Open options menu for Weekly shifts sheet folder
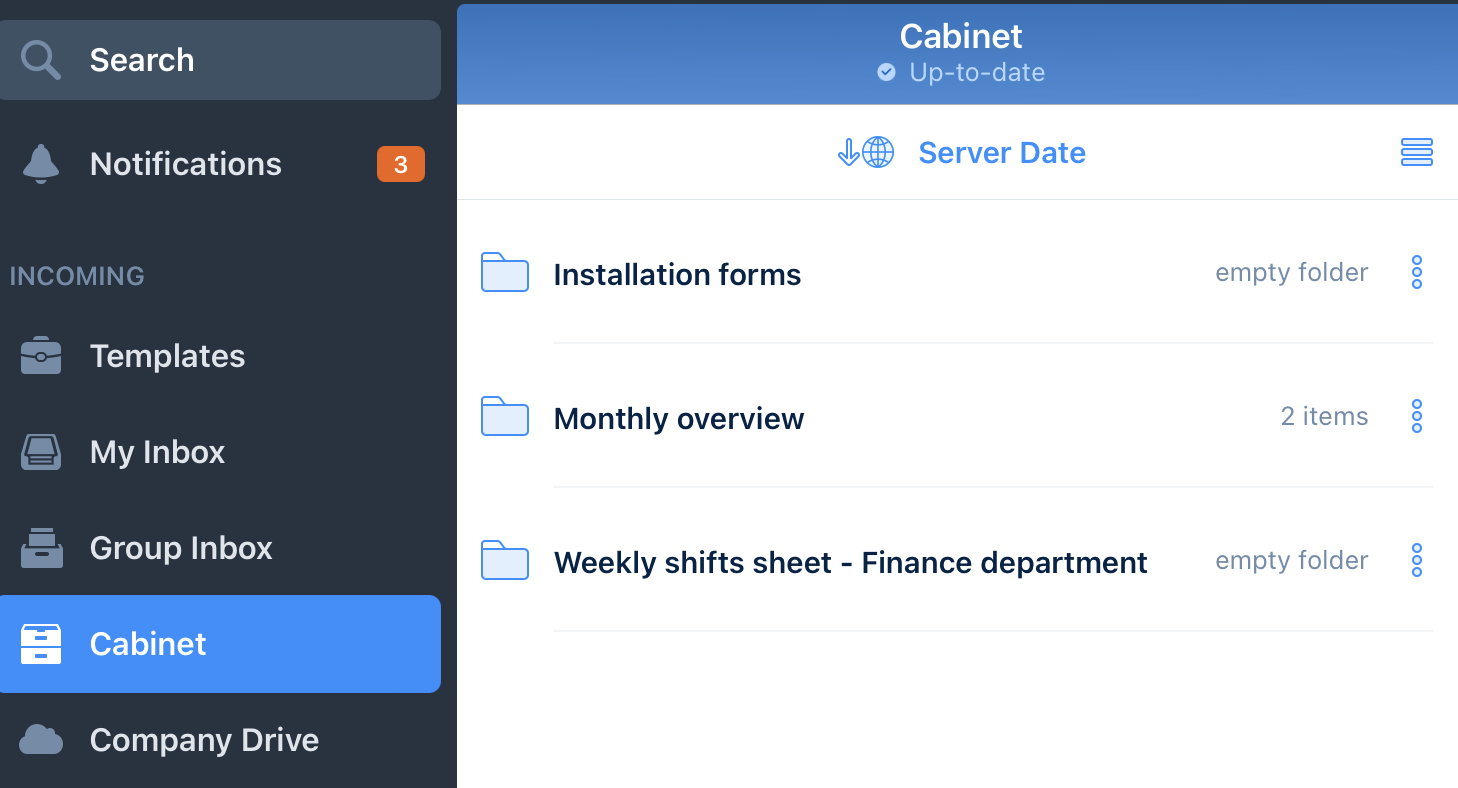 pos(1417,560)
